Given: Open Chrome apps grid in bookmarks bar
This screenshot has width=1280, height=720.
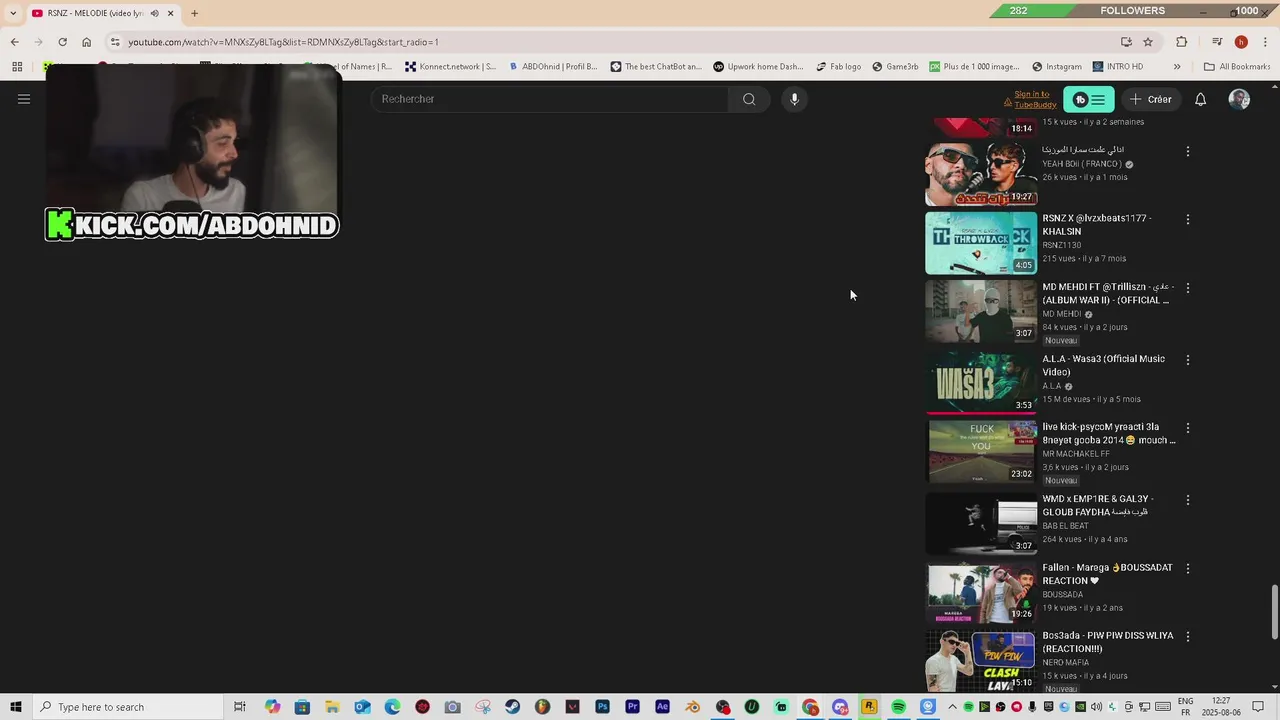Looking at the screenshot, I should point(17,67).
